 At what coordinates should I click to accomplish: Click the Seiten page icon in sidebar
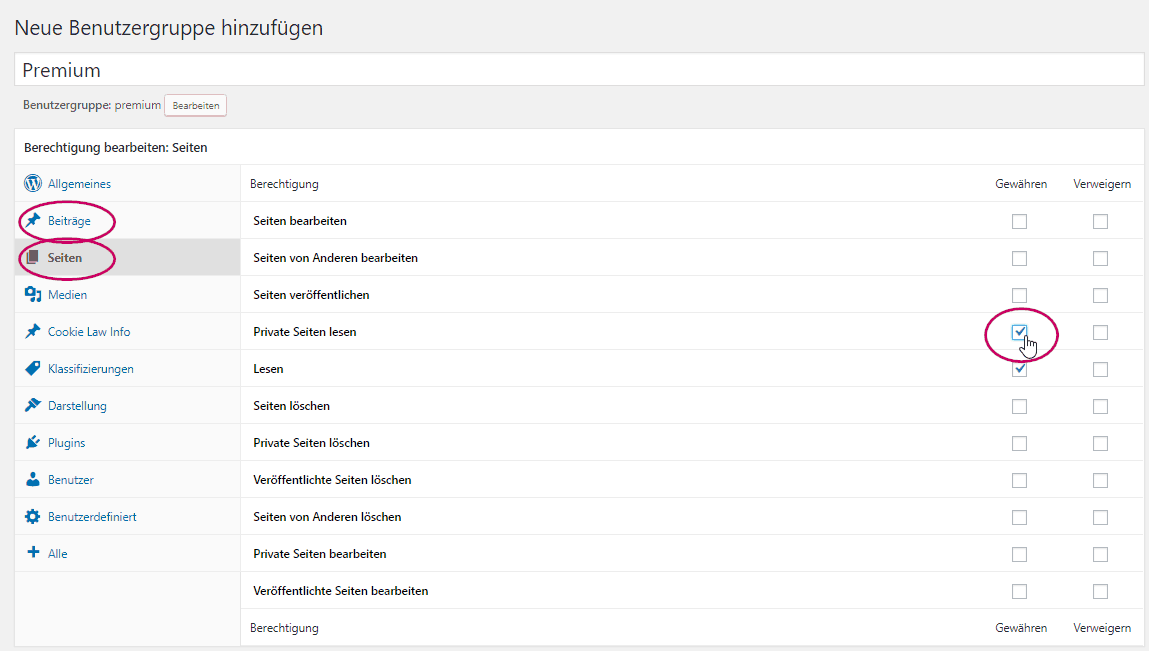point(31,257)
